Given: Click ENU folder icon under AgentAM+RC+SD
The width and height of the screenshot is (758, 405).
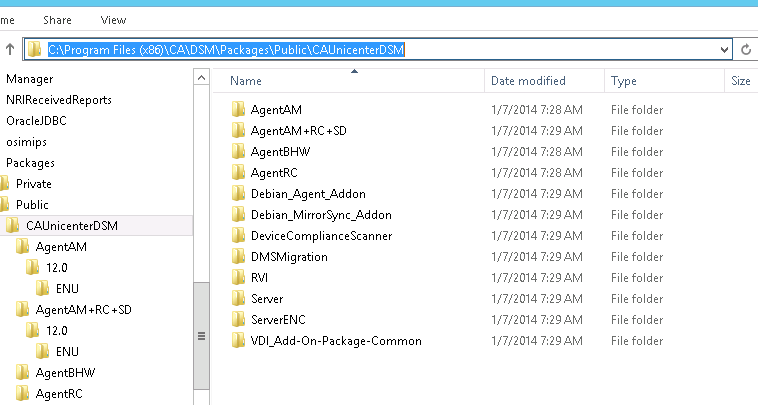Looking at the screenshot, I should point(43,351).
